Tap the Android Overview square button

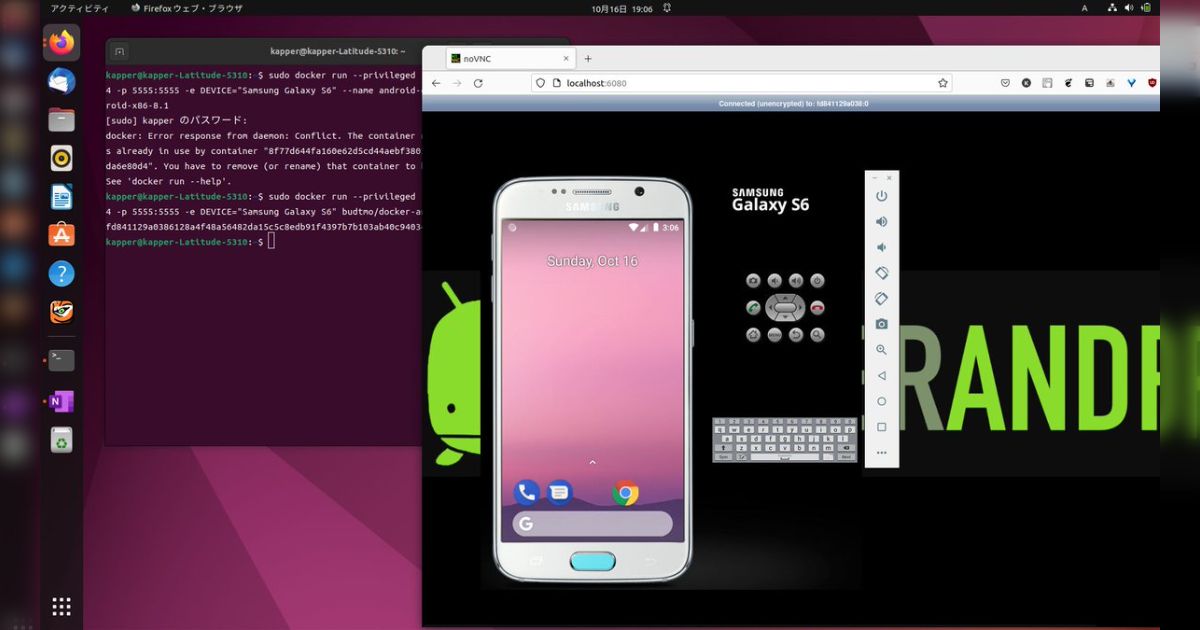coord(881,426)
